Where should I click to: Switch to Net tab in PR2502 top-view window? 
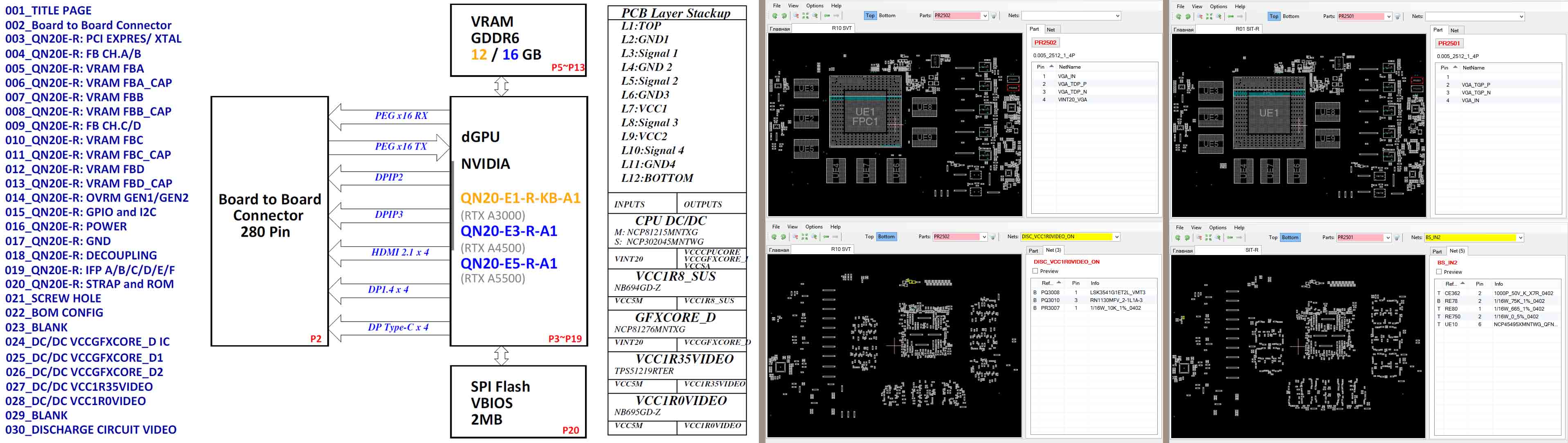click(1051, 29)
